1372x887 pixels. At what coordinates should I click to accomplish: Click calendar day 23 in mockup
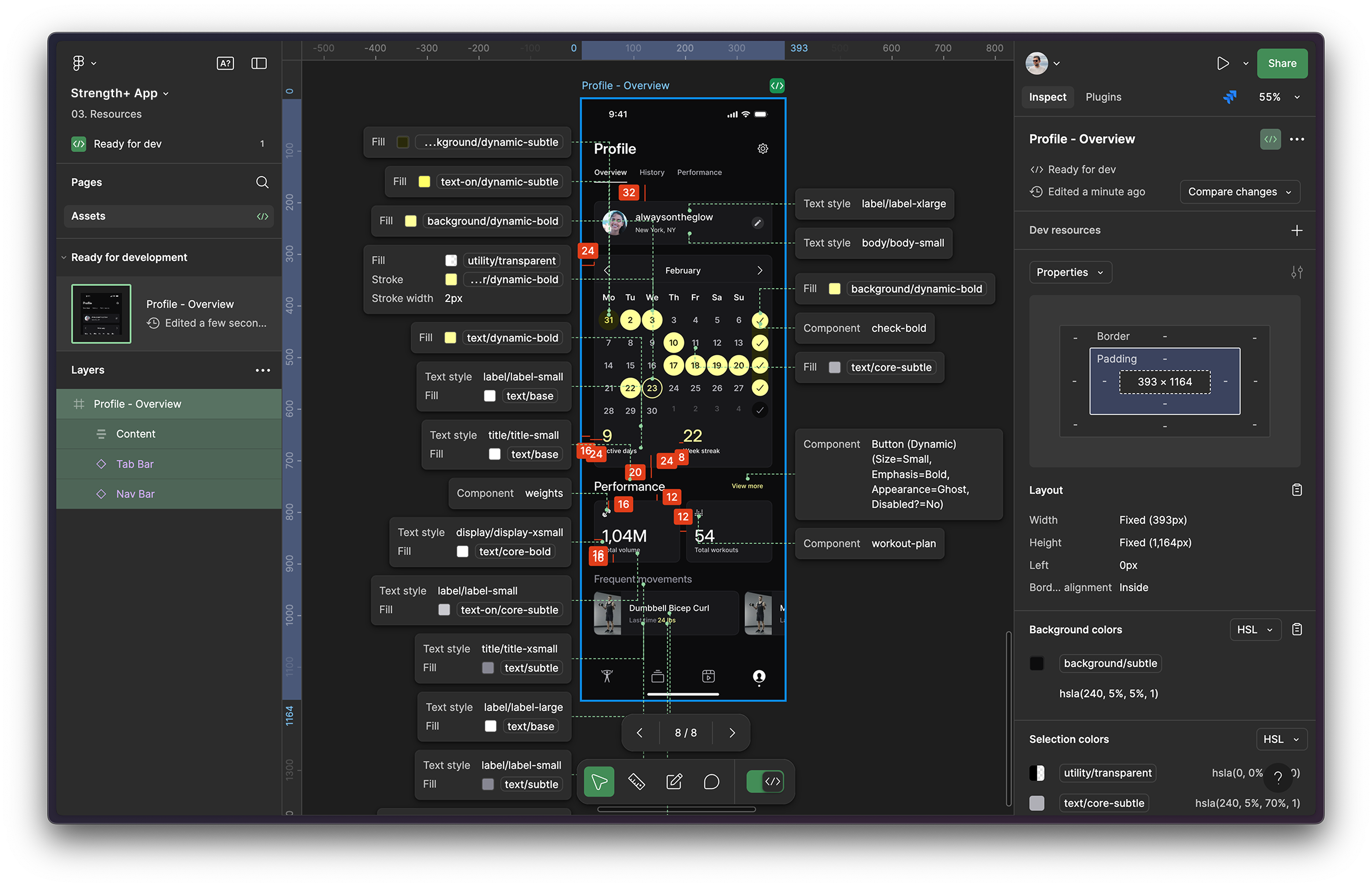[651, 388]
